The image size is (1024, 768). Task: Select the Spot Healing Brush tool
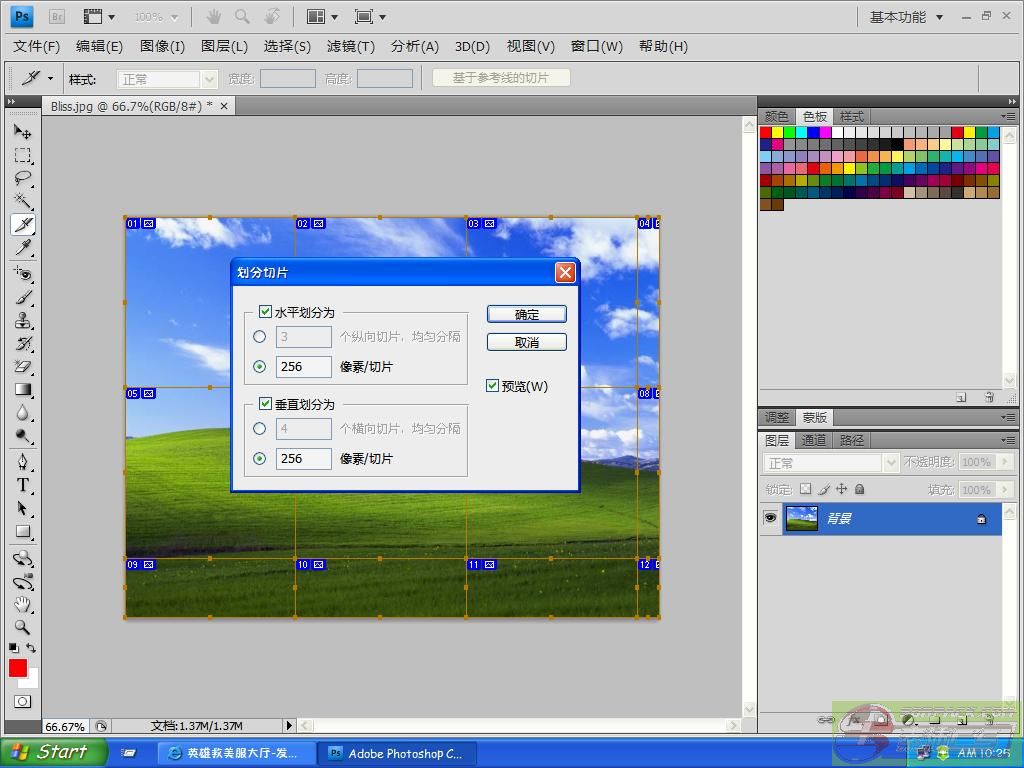(x=23, y=274)
